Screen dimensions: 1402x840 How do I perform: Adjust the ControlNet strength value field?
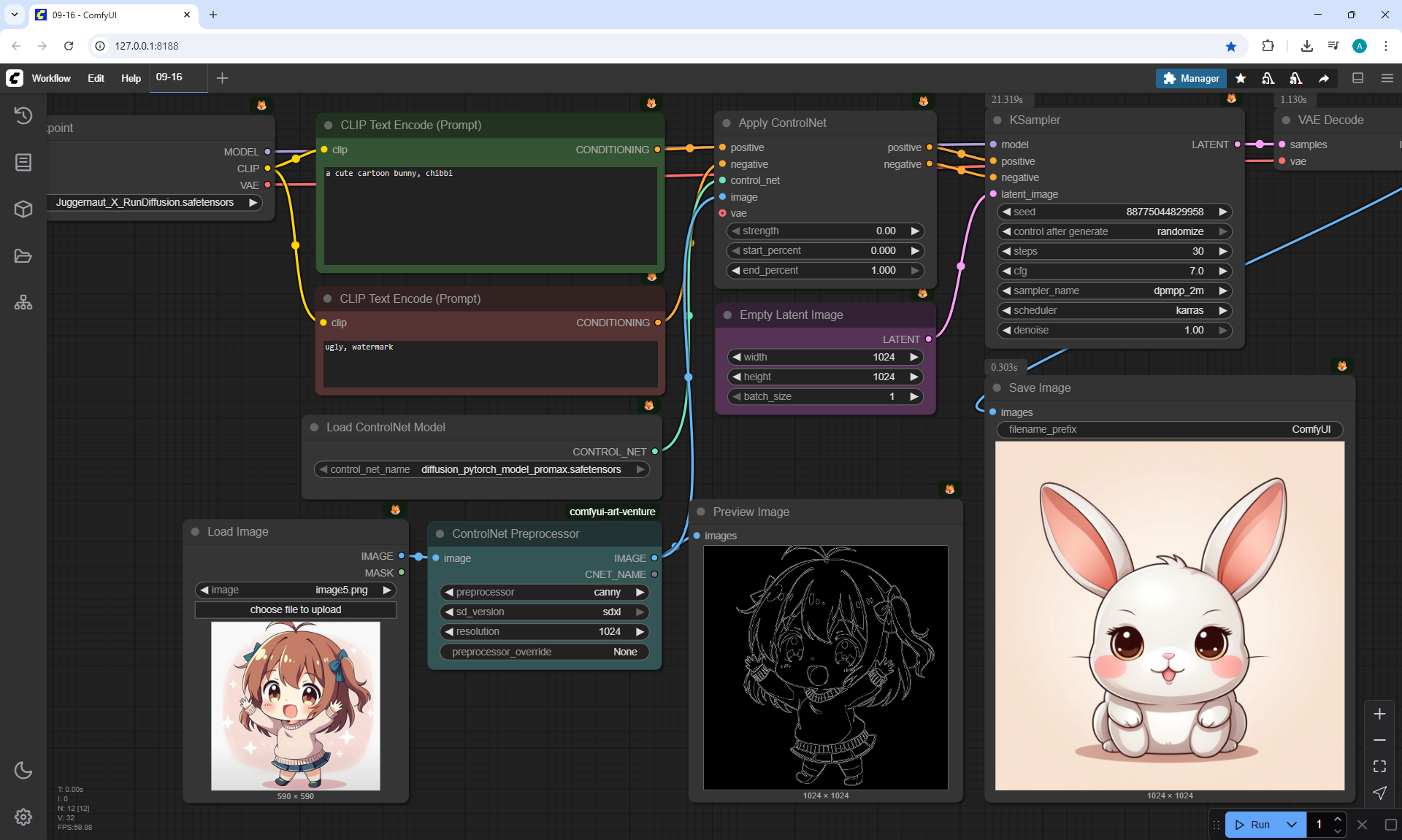pyautogui.click(x=825, y=231)
